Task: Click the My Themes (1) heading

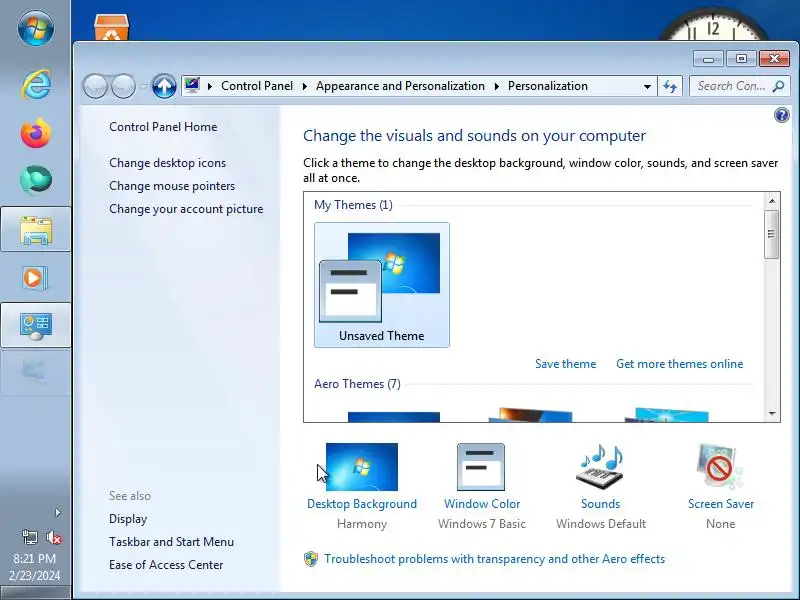Action: [x=353, y=205]
